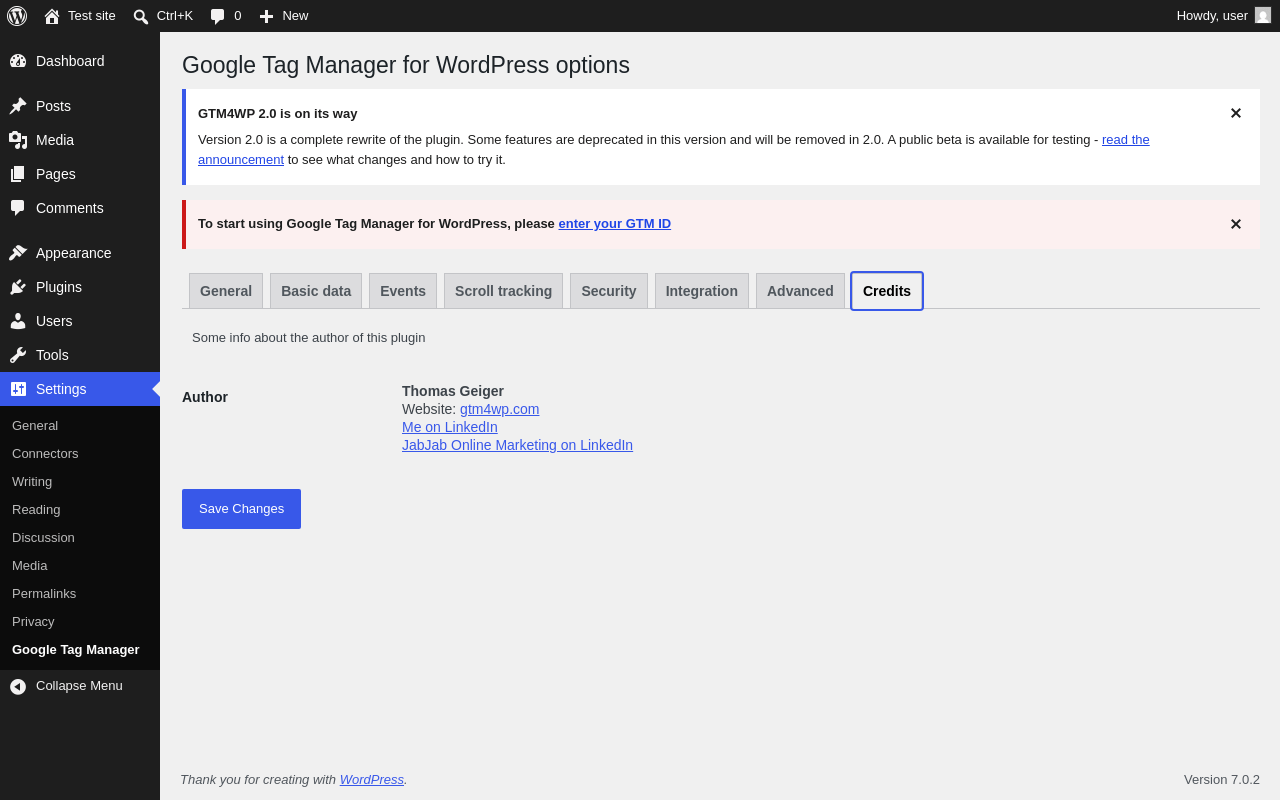Image resolution: width=1280 pixels, height=800 pixels.
Task: Open the Ctrl+K search icon
Action: point(141,16)
